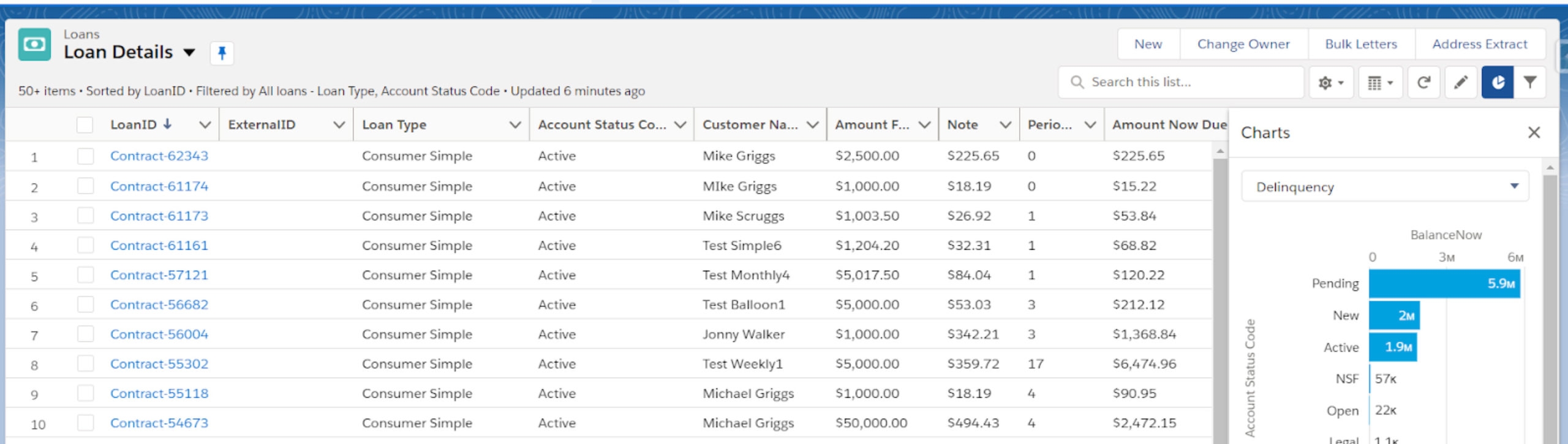The width and height of the screenshot is (1568, 444).
Task: Check the select-all rows checkbox
Action: [85, 125]
